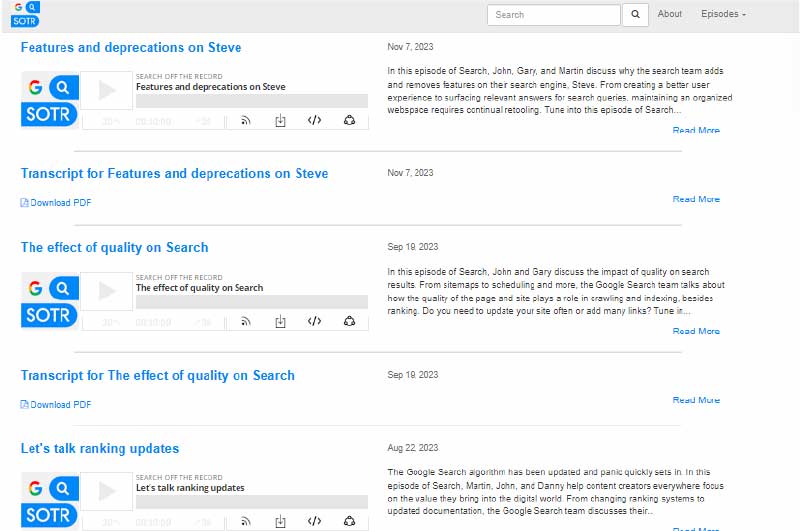The height and width of the screenshot is (531, 800).
Task: Click Nov 7, 2023 date of Features episode
Action: (x=410, y=47)
